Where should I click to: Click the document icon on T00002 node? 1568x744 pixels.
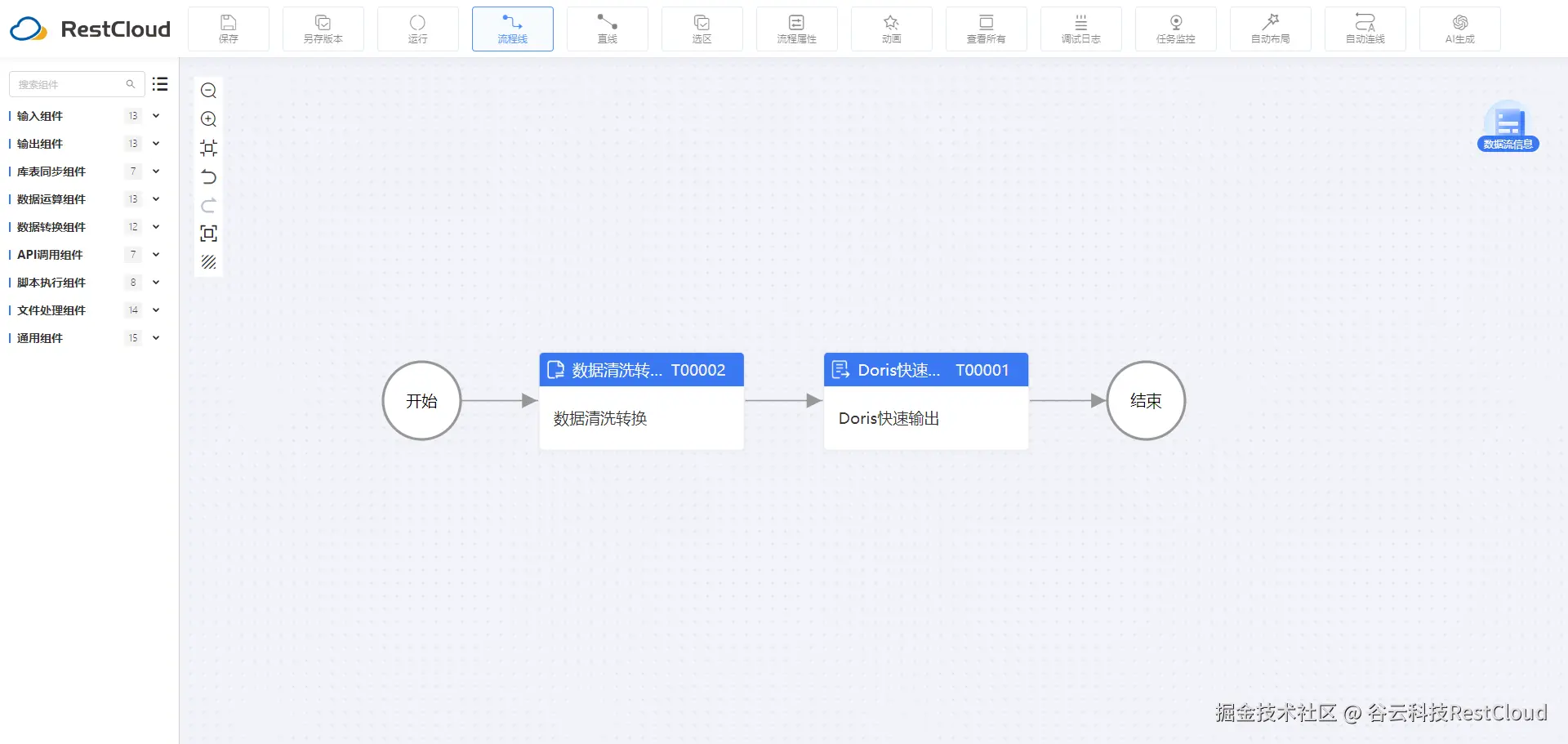tap(555, 370)
